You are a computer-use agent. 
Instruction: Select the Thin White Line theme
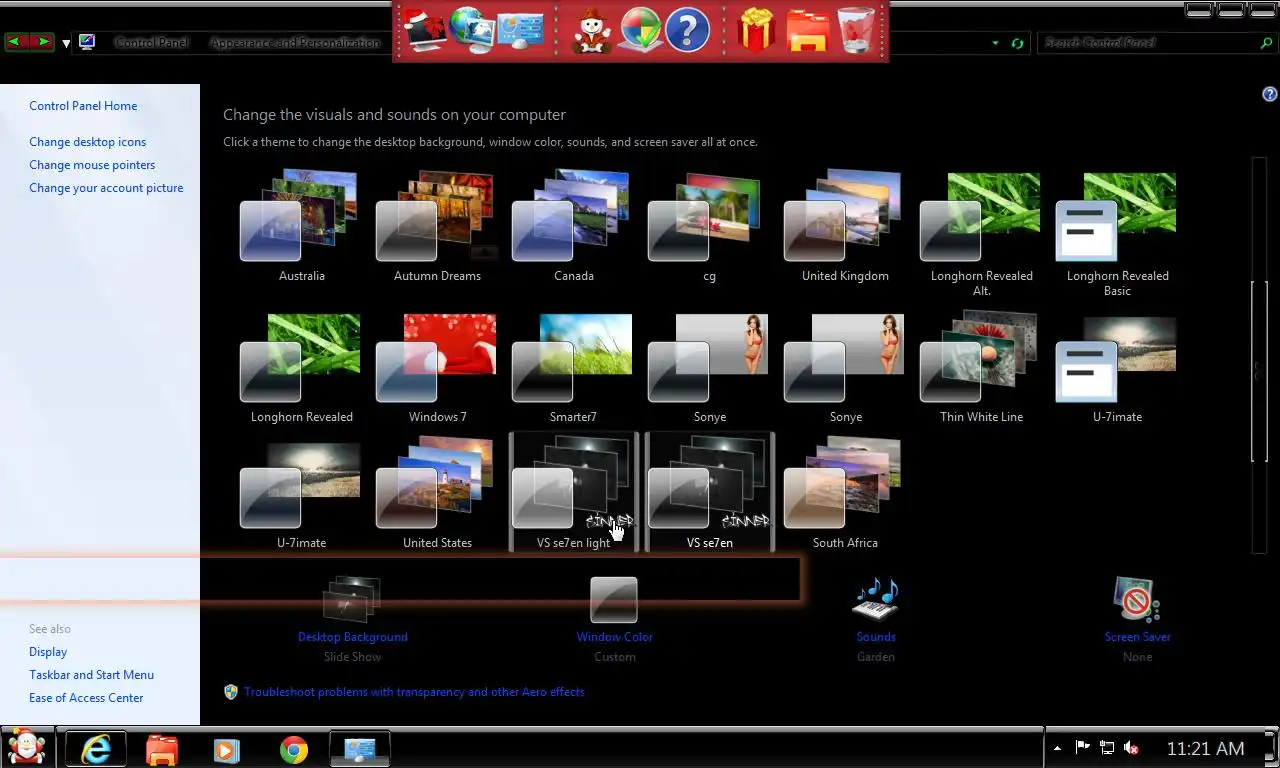(x=981, y=368)
